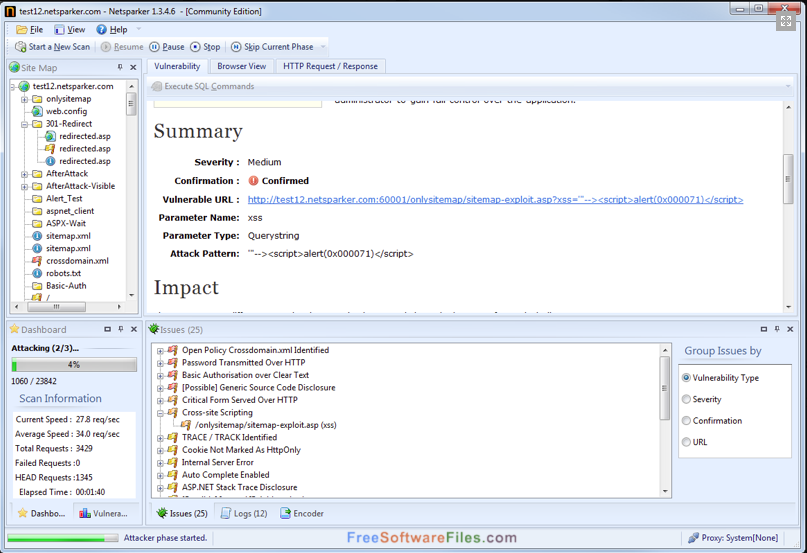Open the toolbar overflow dropdown arrow
Screen dimensions: 807x553
[x=323, y=47]
